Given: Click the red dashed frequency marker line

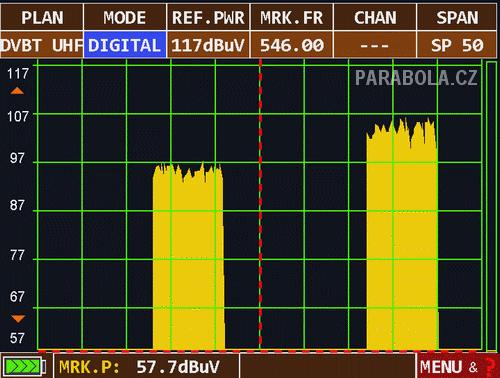Looking at the screenshot, I should 260,205.
